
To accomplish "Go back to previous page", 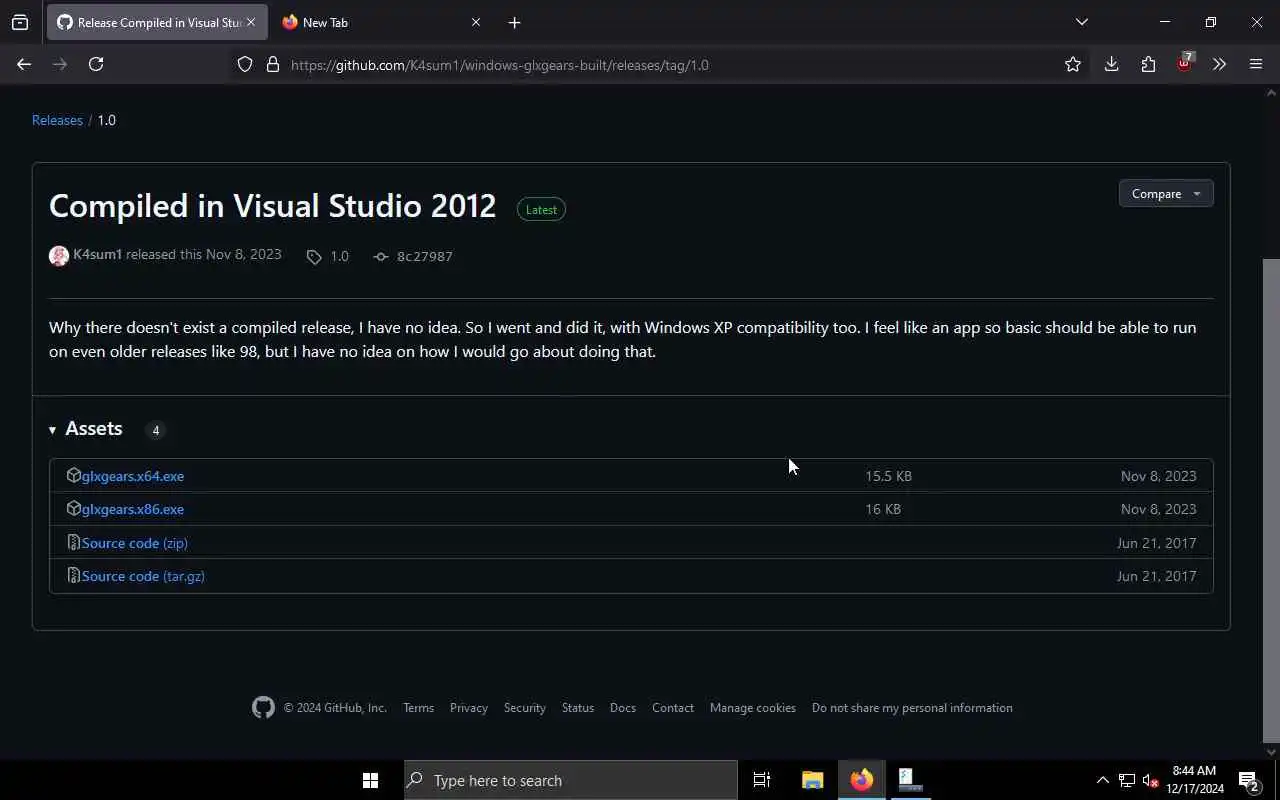I will [24, 64].
